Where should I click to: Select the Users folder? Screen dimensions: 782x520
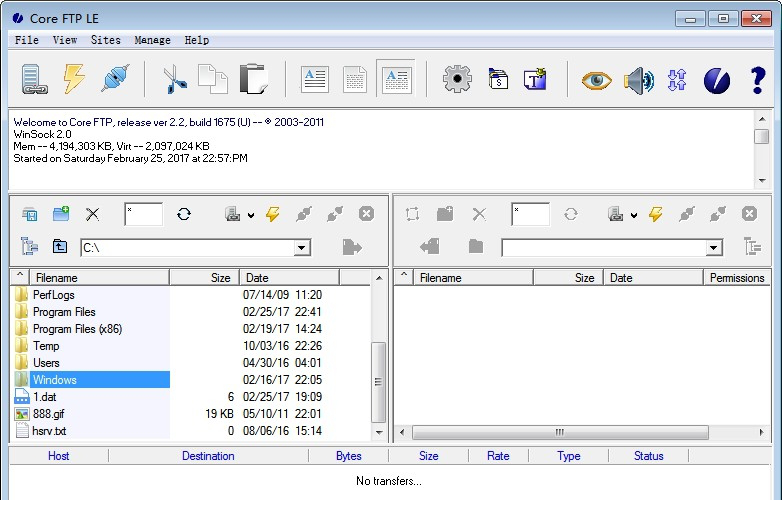[x=92, y=362]
